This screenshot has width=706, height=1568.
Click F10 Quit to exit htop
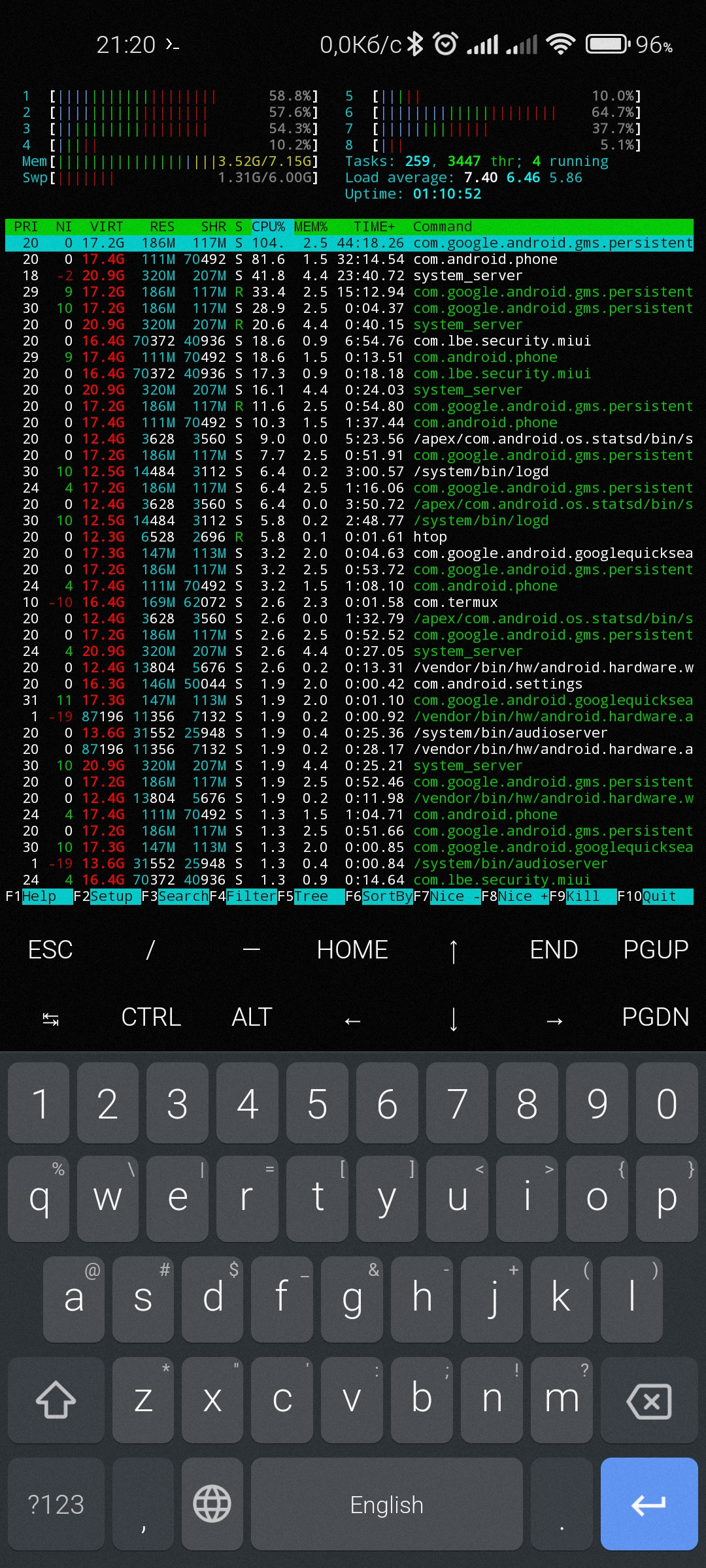coord(655,896)
